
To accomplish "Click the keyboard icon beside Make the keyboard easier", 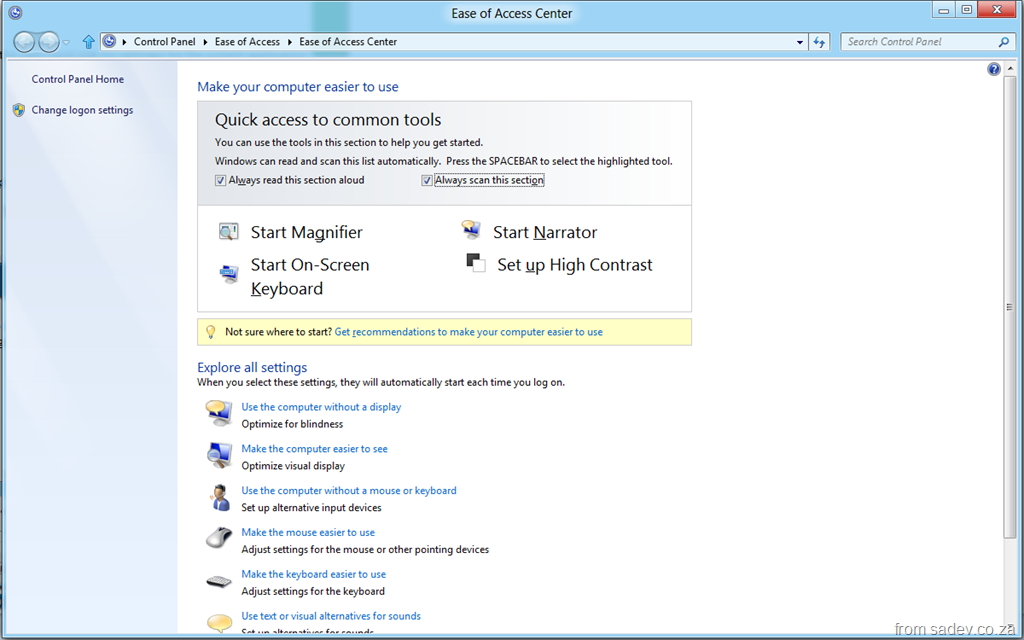I will pyautogui.click(x=219, y=581).
